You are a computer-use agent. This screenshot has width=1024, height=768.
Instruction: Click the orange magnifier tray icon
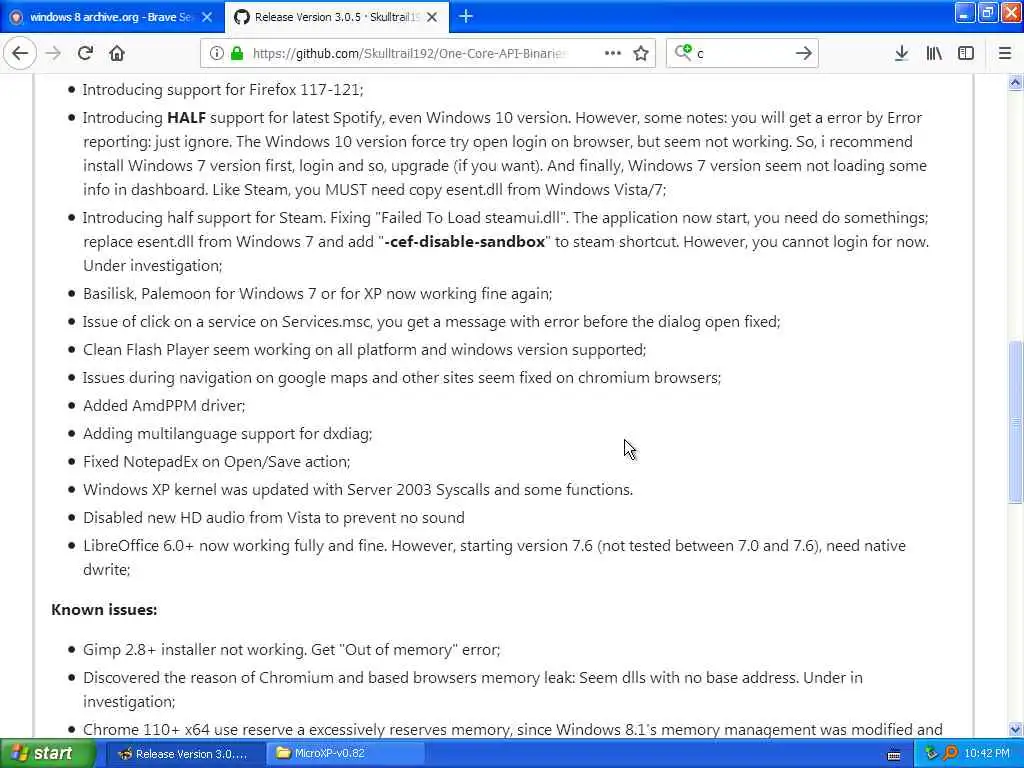tap(950, 754)
